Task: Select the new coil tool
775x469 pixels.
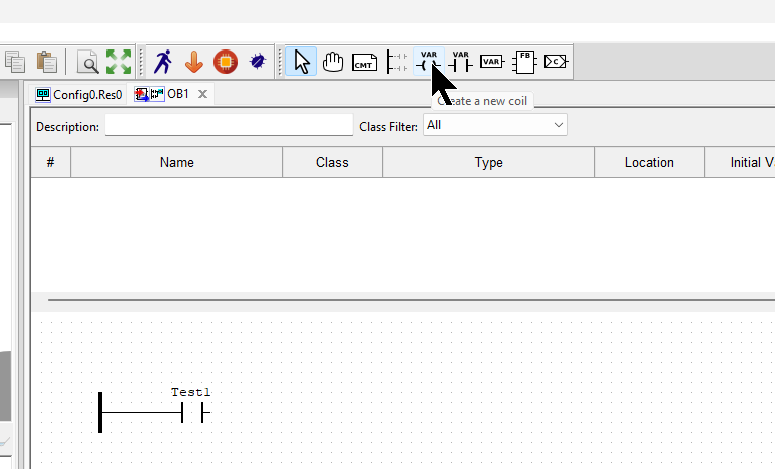Action: [429, 62]
